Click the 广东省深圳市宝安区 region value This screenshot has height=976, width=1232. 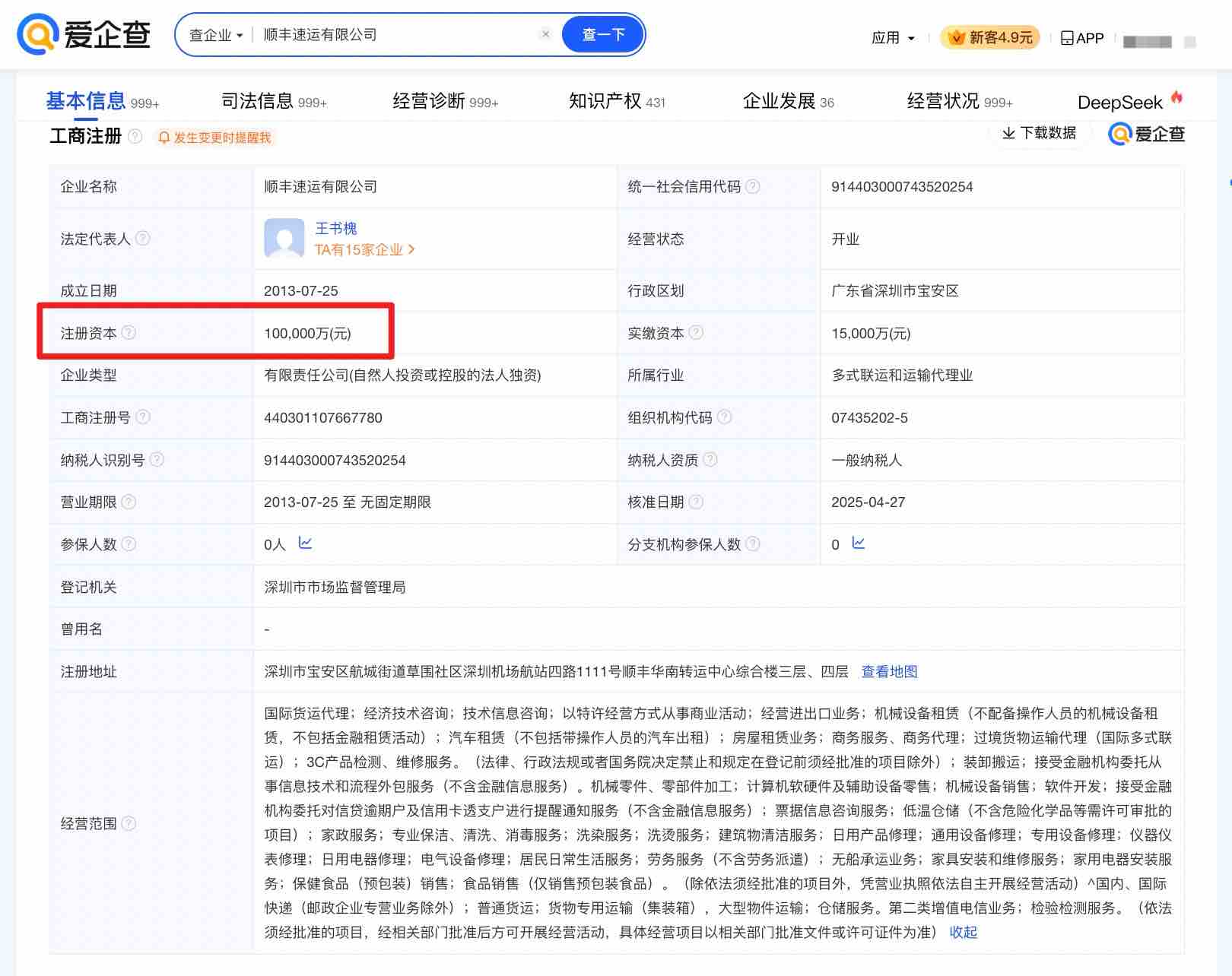click(x=895, y=291)
